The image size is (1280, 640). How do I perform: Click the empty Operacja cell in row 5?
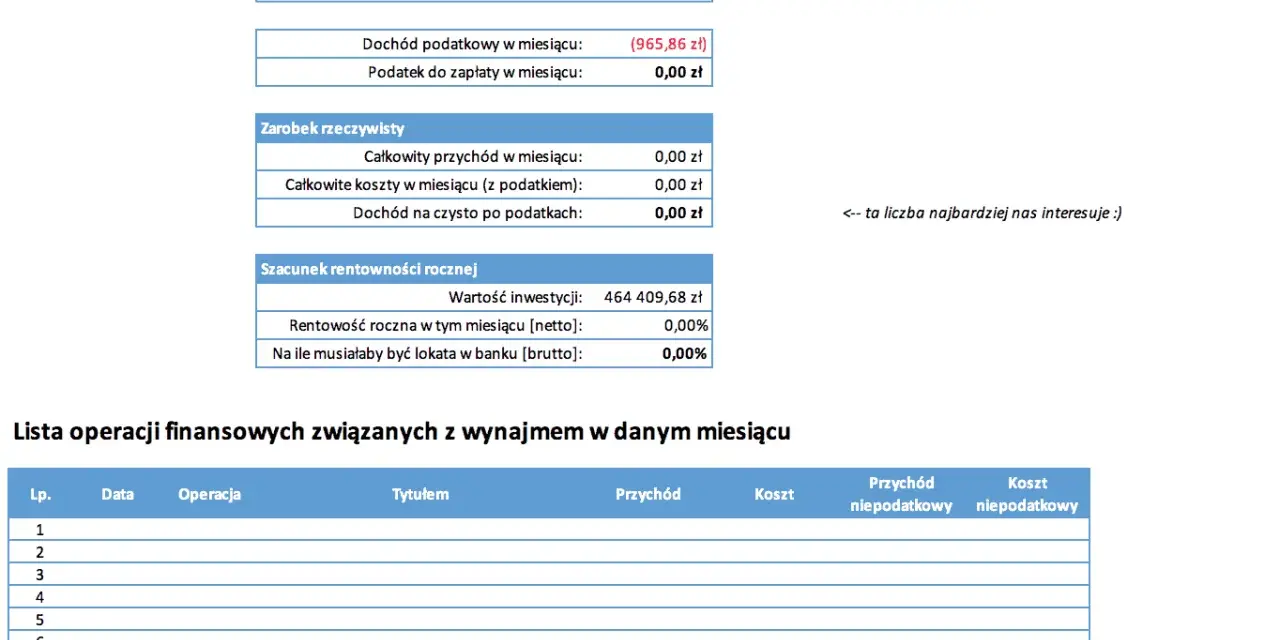210,620
